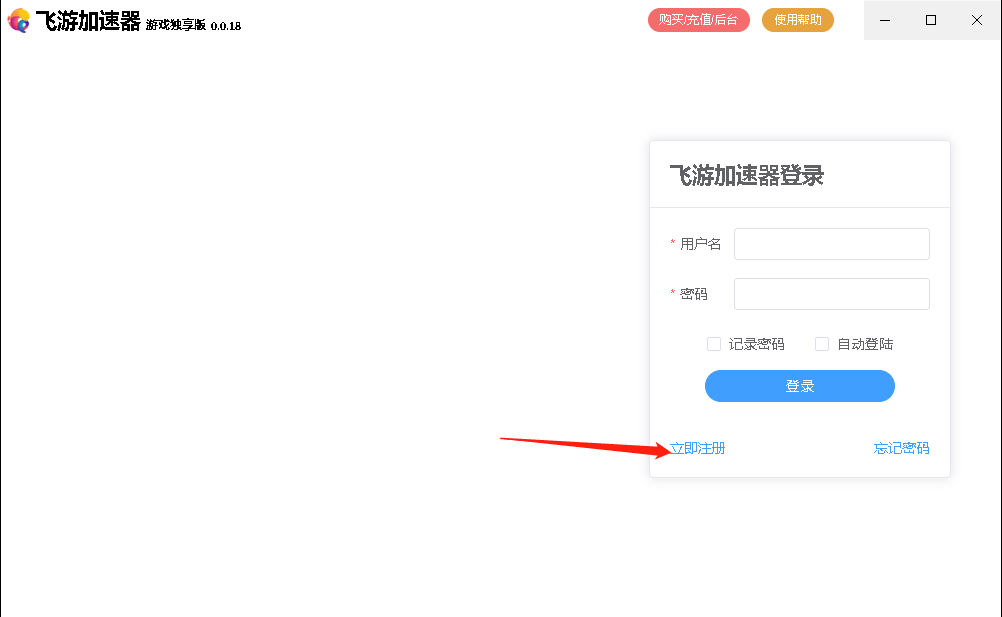Enable the 记录密码 checkbox

[x=714, y=344]
